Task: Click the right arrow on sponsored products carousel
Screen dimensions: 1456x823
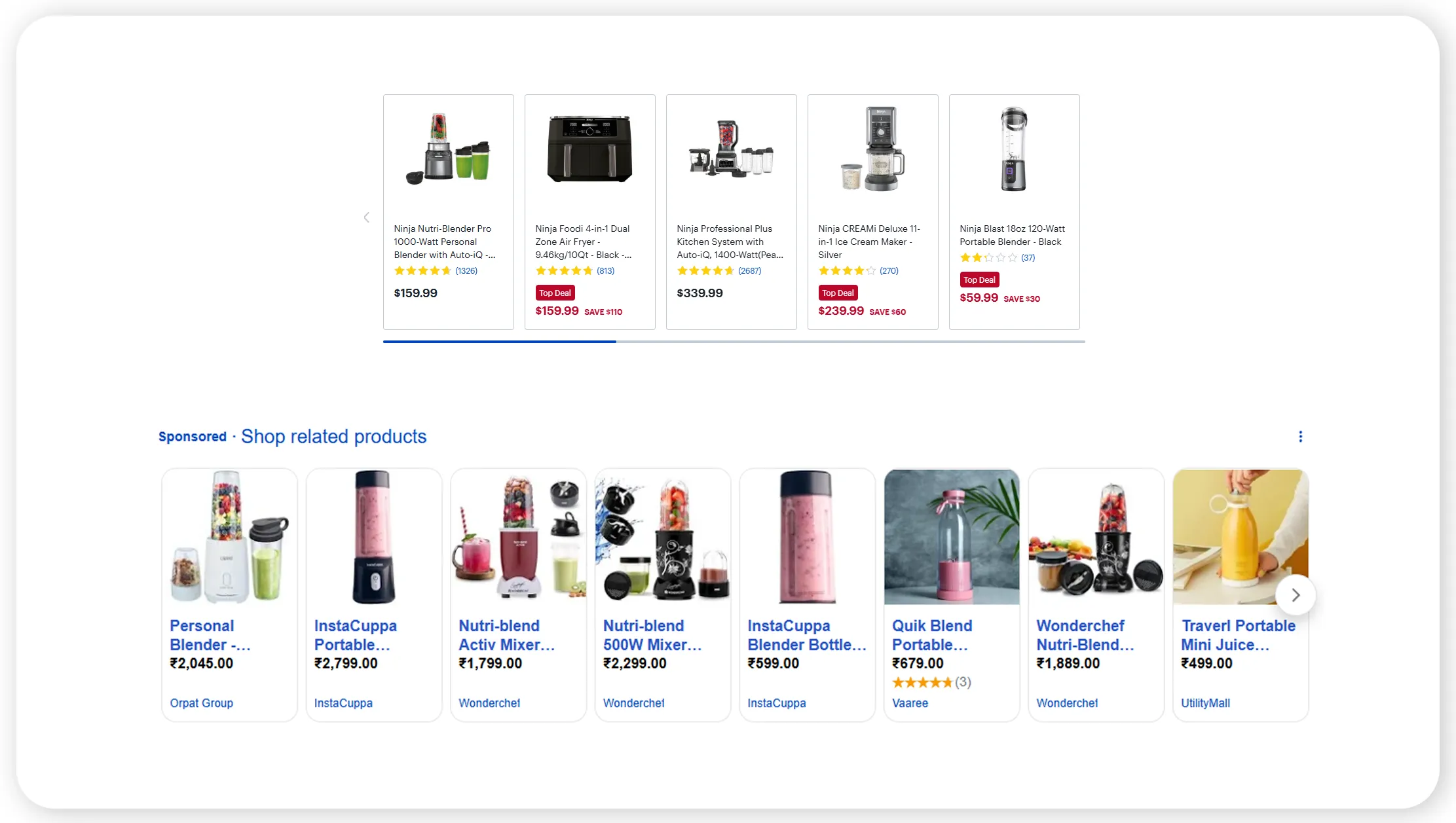Action: [1296, 594]
